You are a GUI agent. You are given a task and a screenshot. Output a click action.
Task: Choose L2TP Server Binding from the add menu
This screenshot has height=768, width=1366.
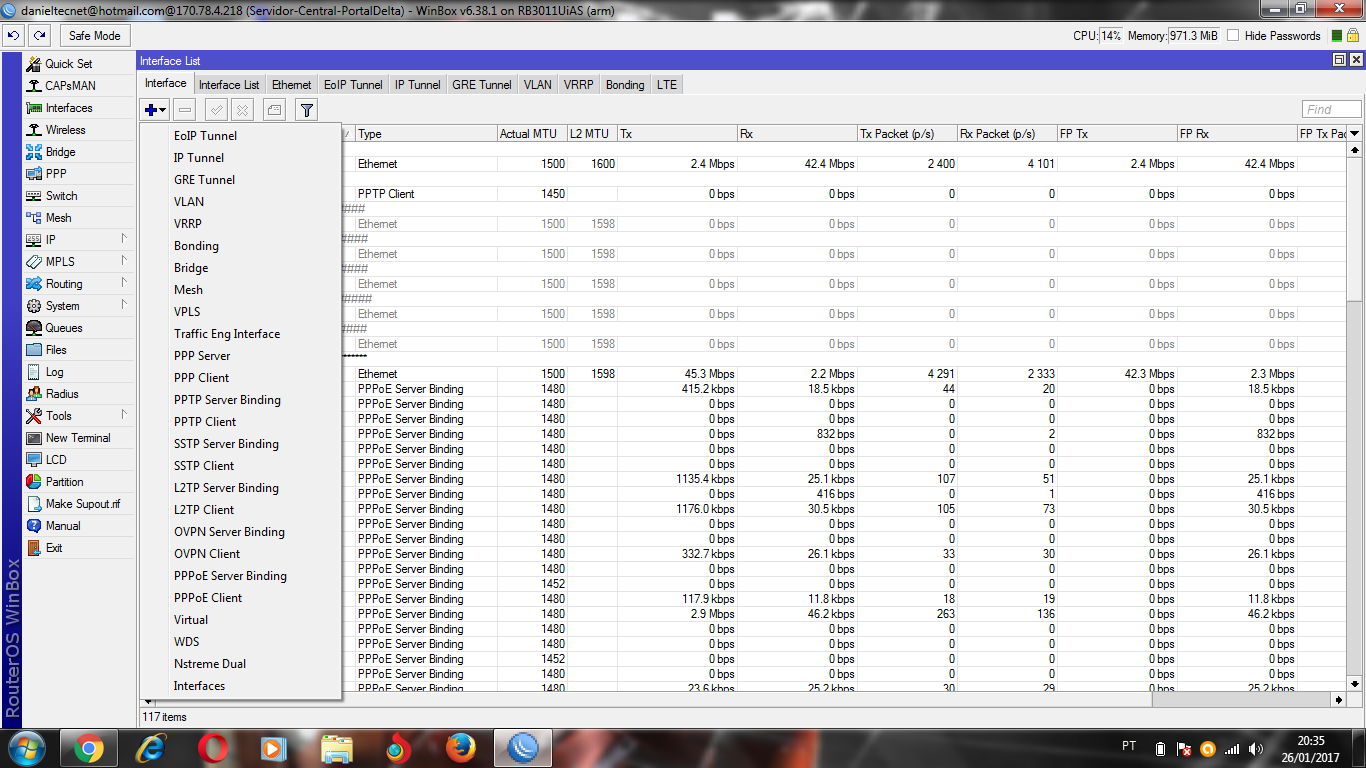point(241,488)
